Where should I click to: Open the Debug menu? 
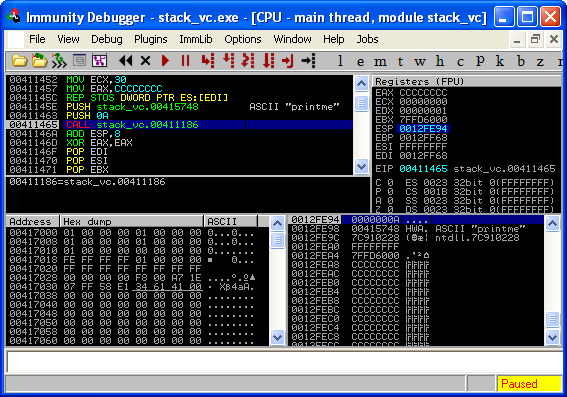click(x=107, y=39)
